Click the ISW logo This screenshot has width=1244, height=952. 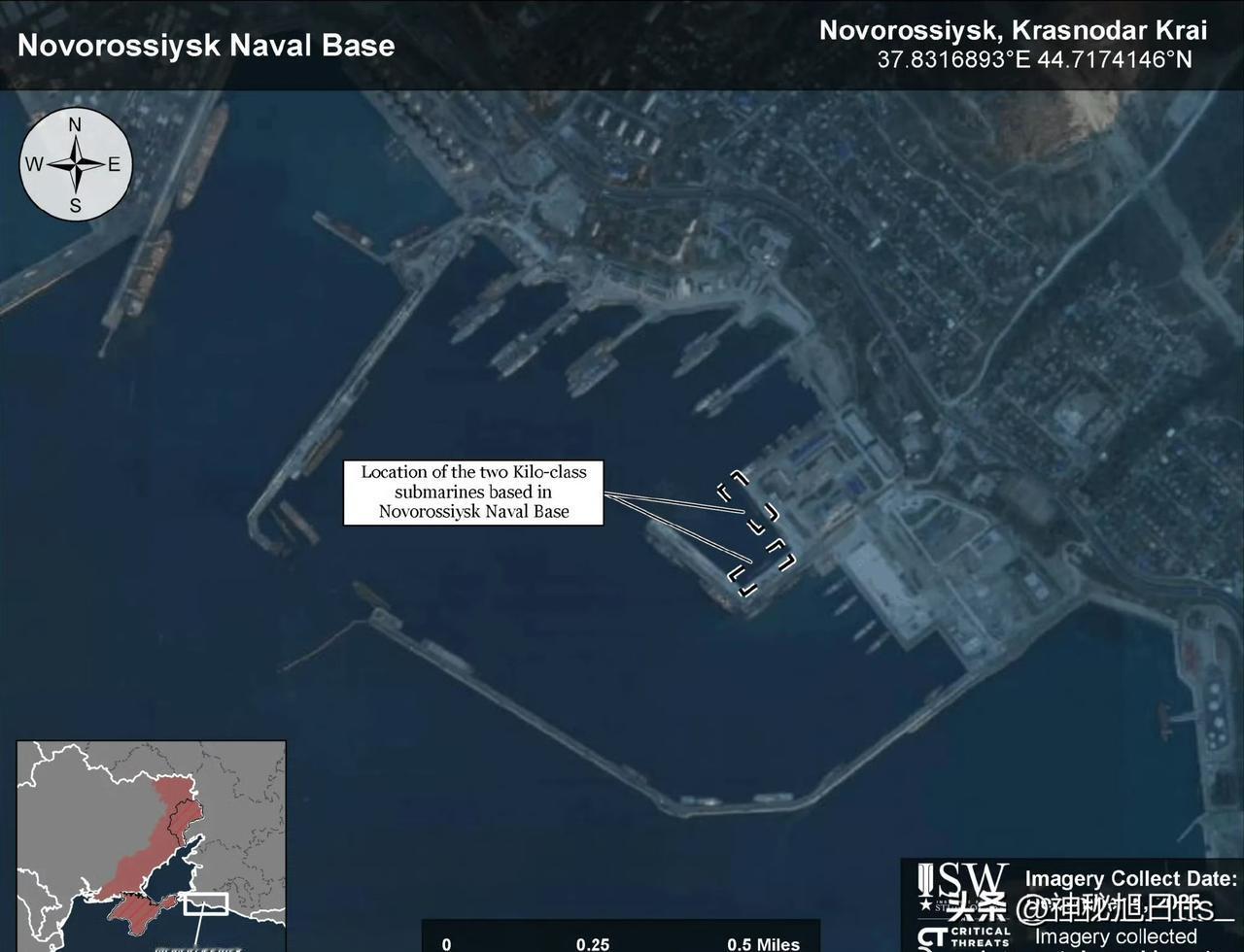point(963,888)
